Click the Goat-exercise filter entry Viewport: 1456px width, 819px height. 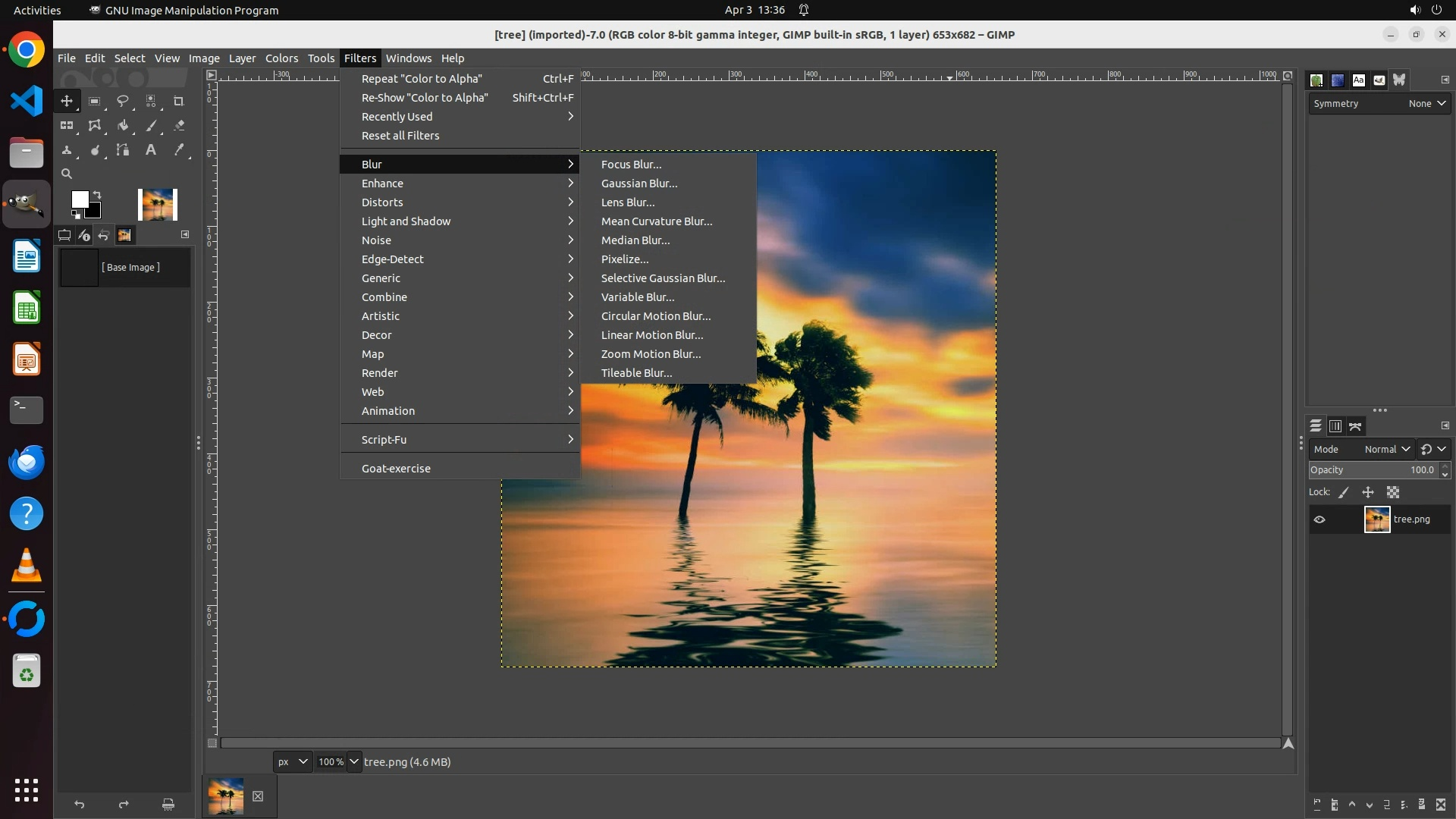pyautogui.click(x=396, y=469)
